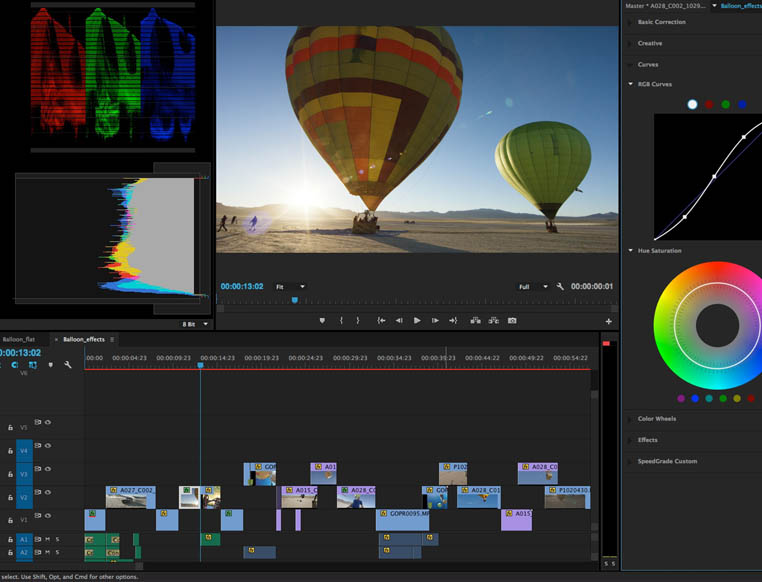
Task: Go to Out point in monitor
Action: click(x=453, y=321)
